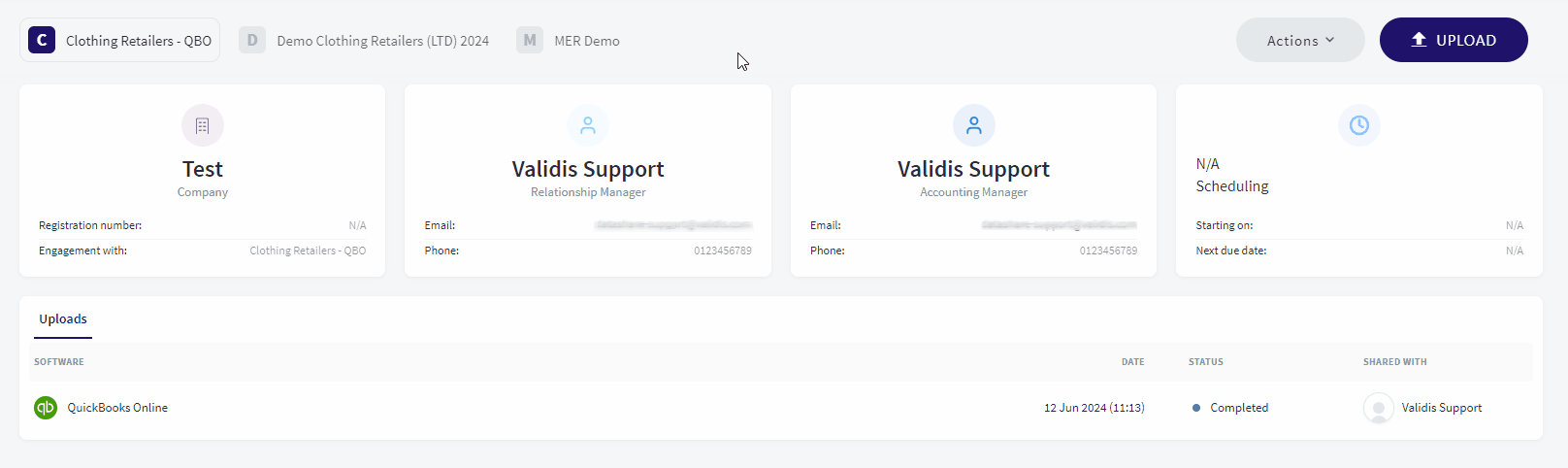Click the UPLOAD button
Image resolution: width=1568 pixels, height=468 pixels.
(x=1454, y=40)
